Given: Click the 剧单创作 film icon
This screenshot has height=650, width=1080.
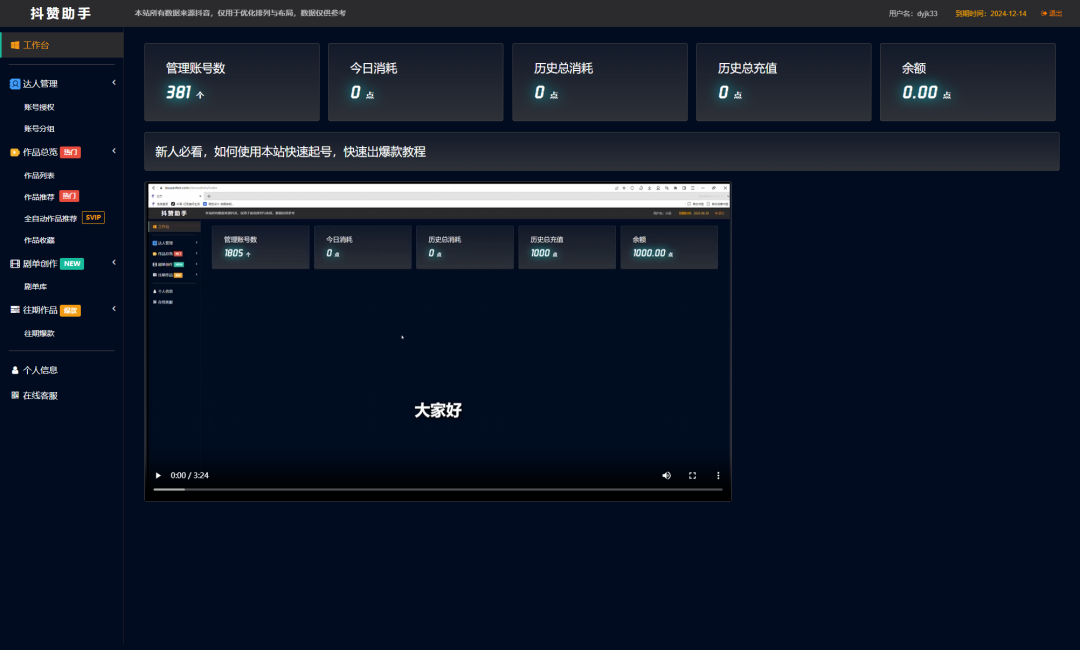Looking at the screenshot, I should click(15, 264).
